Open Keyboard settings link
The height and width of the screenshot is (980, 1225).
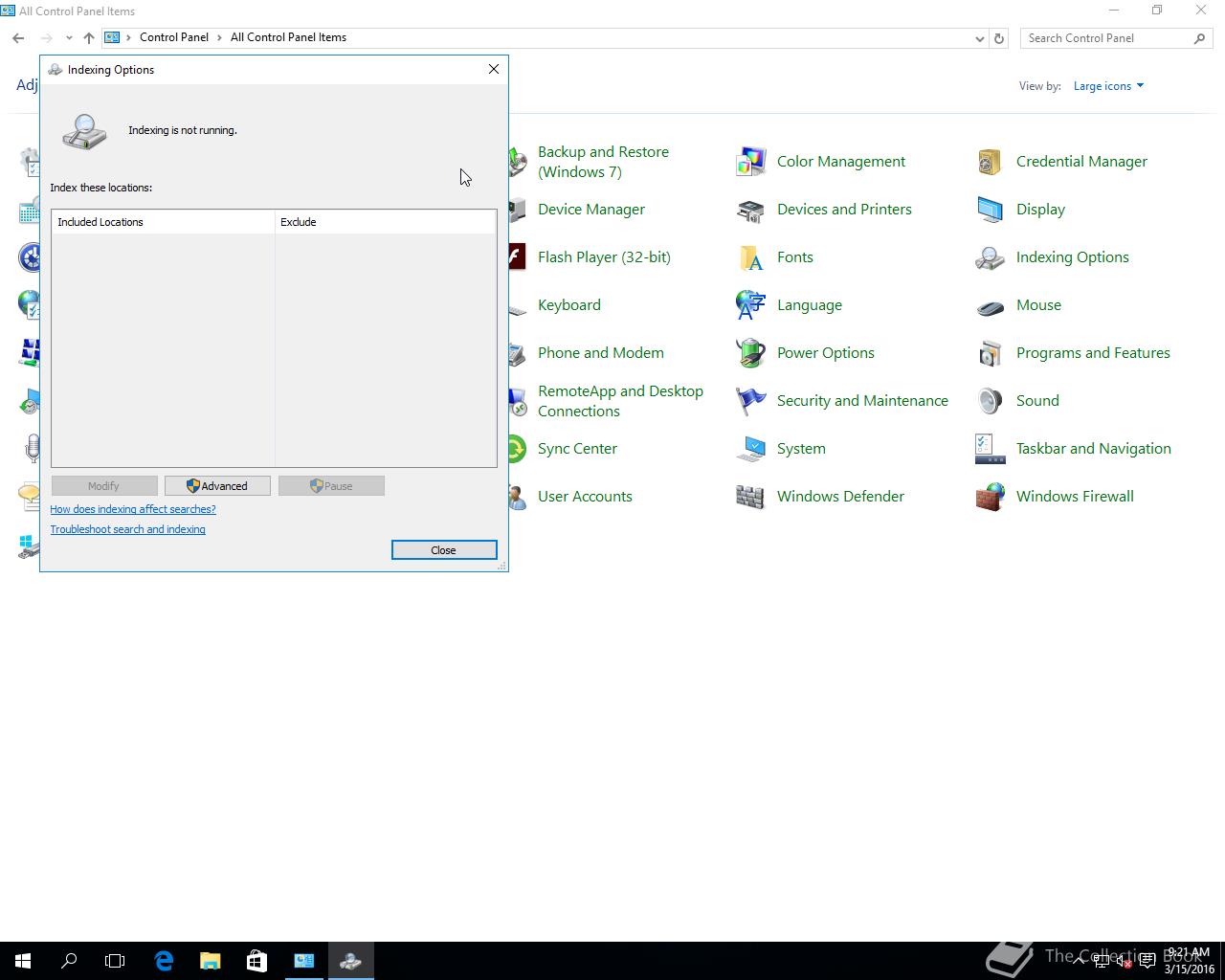click(569, 305)
